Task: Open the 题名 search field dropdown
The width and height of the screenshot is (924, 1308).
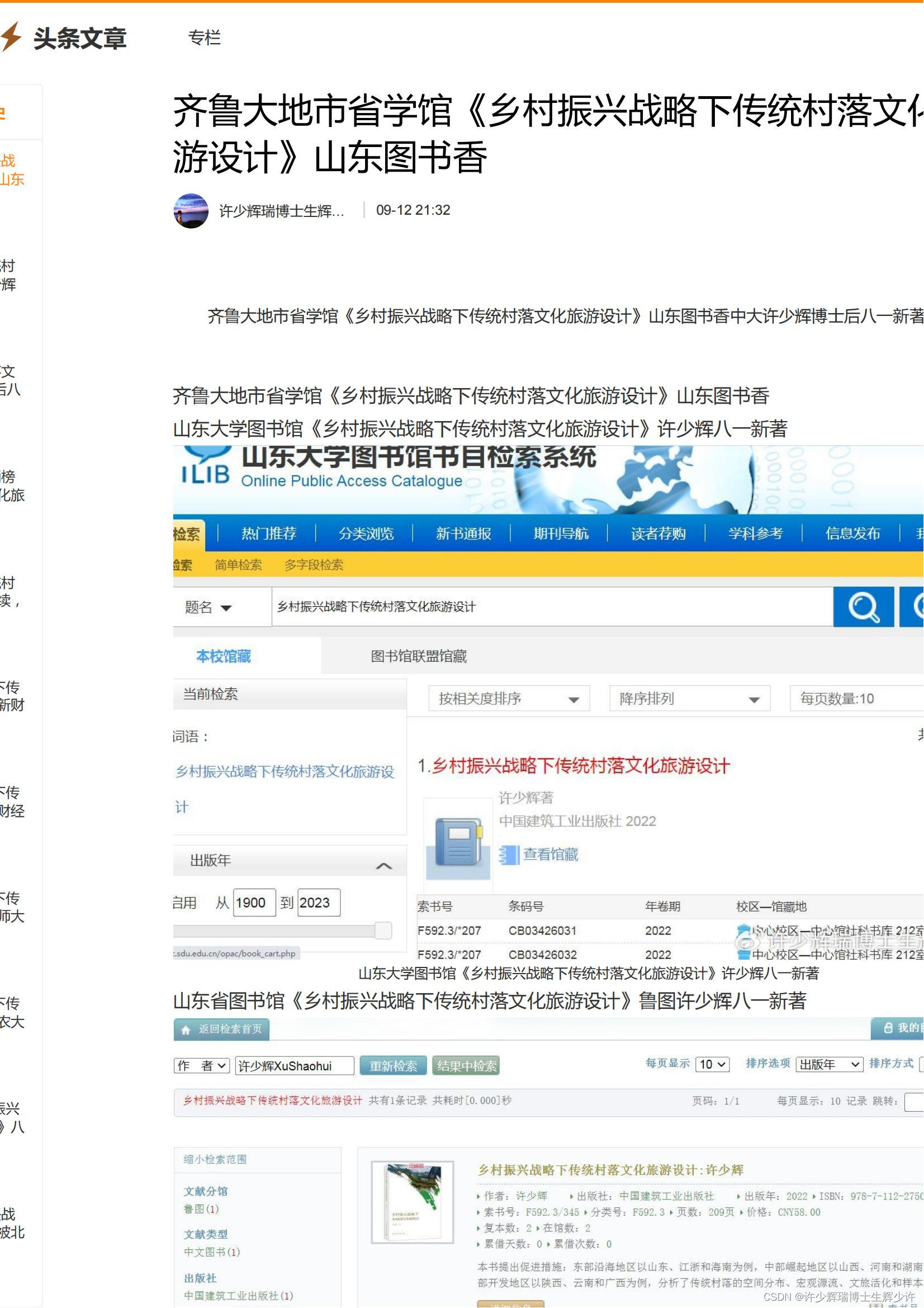Action: 222,607
